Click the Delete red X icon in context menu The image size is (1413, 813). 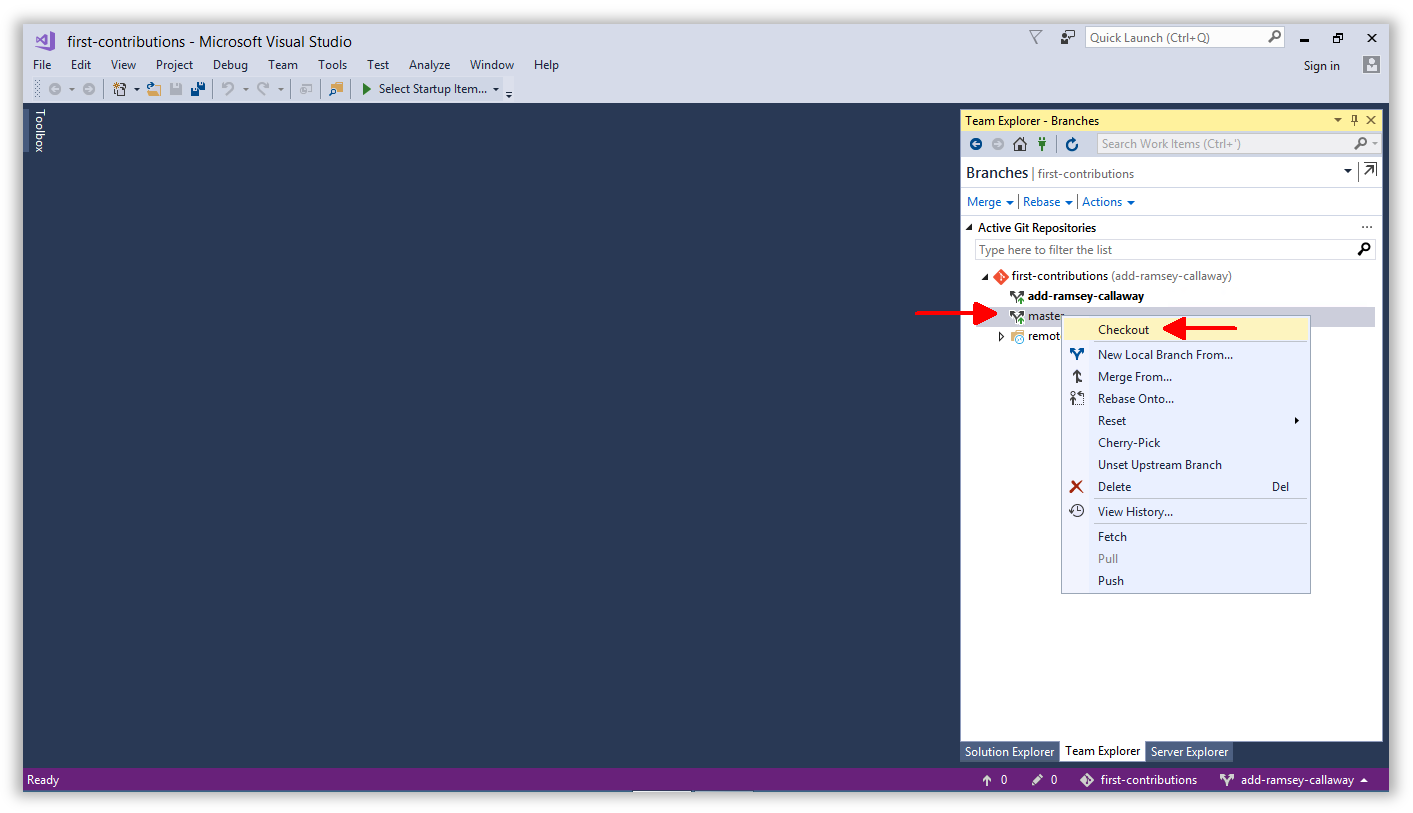click(1076, 487)
